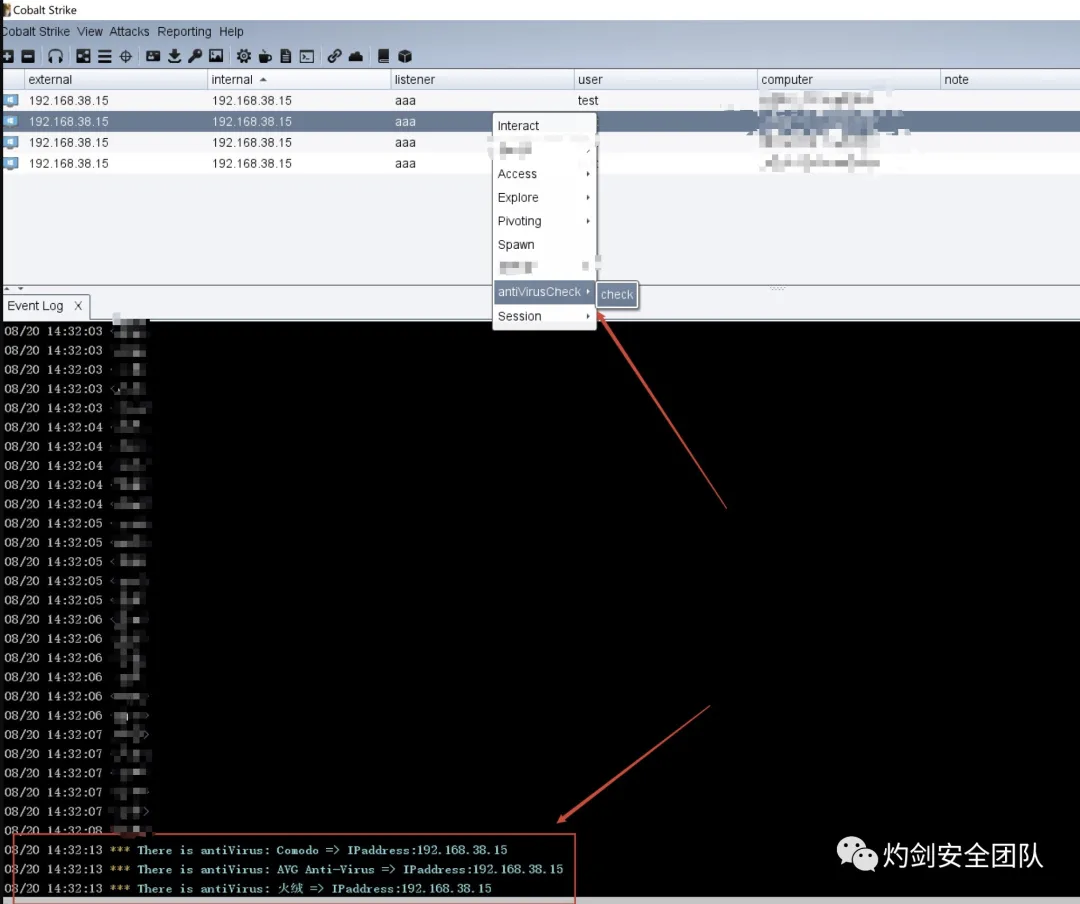The image size is (1080, 904).
Task: Open the Help menu
Action: [231, 32]
